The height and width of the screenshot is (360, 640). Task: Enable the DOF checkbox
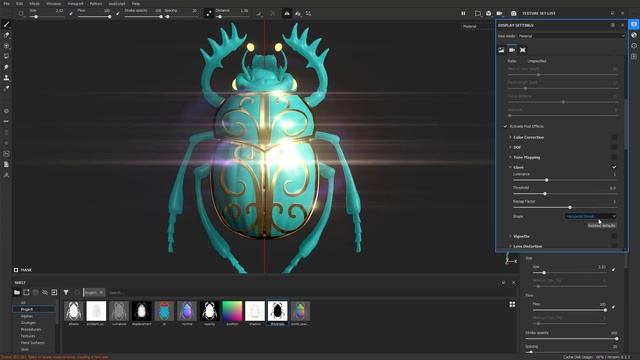[614, 147]
